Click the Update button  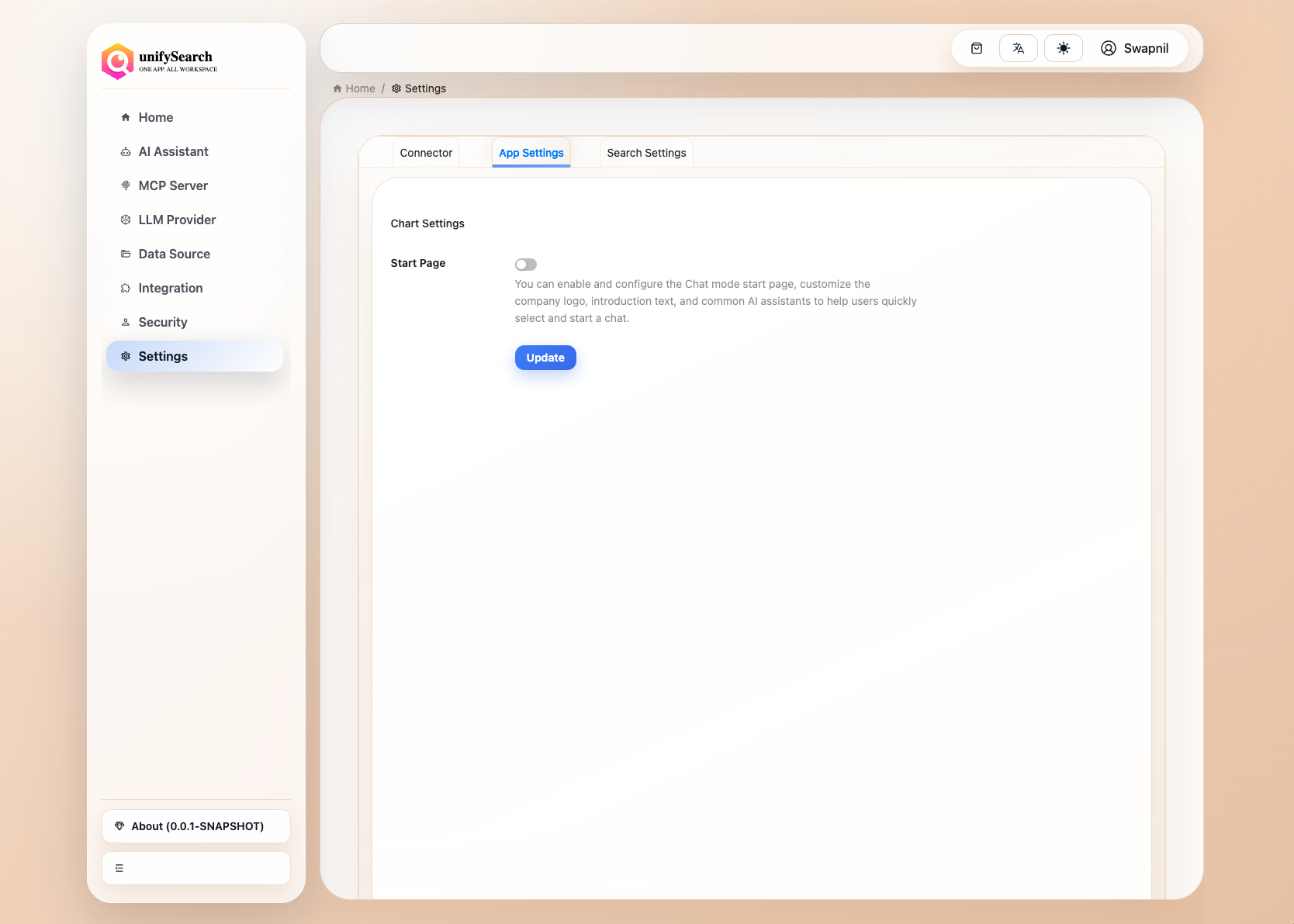pos(545,358)
